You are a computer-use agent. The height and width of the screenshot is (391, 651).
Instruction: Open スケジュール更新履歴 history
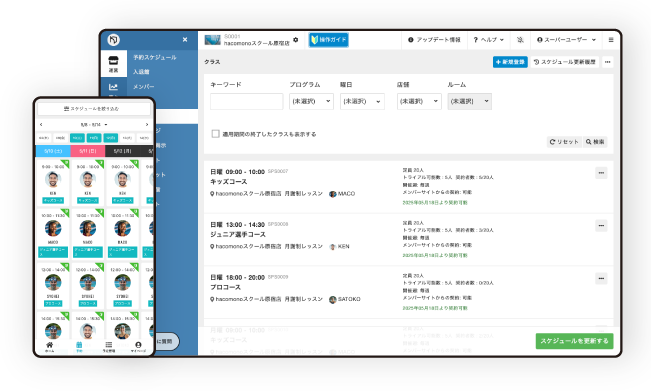click(x=565, y=62)
